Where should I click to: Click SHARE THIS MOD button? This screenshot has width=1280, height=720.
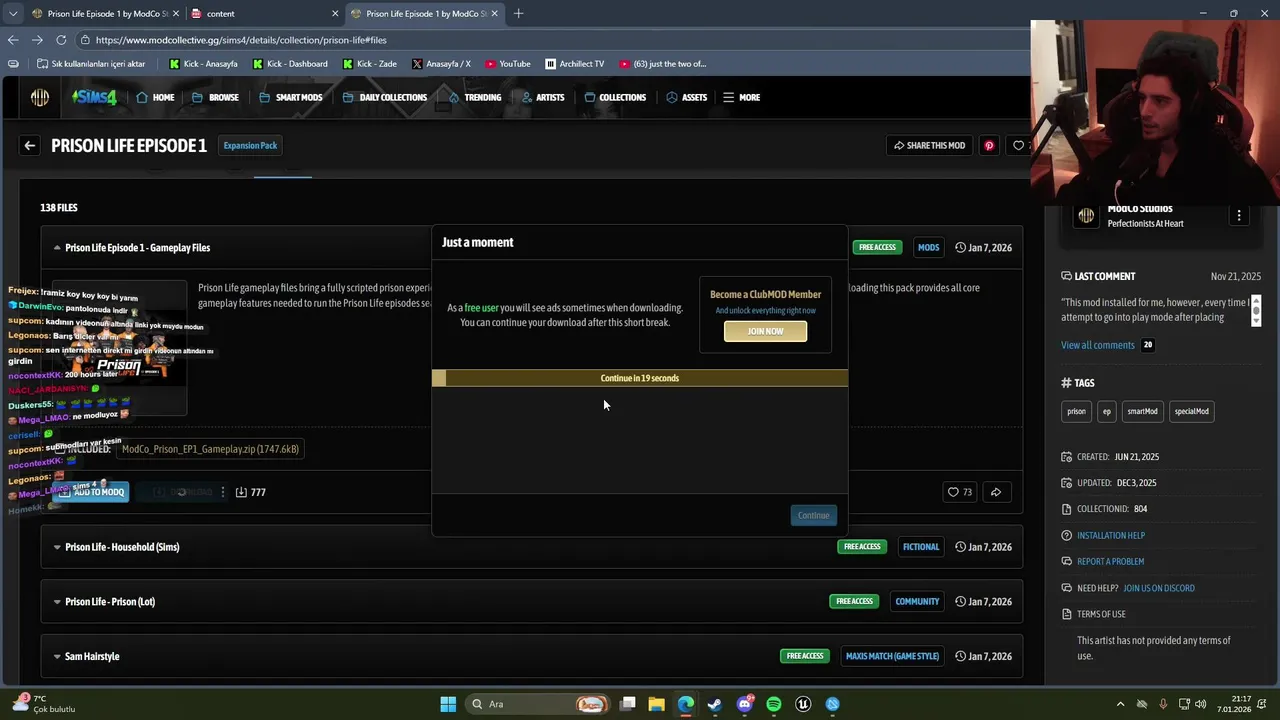point(930,145)
